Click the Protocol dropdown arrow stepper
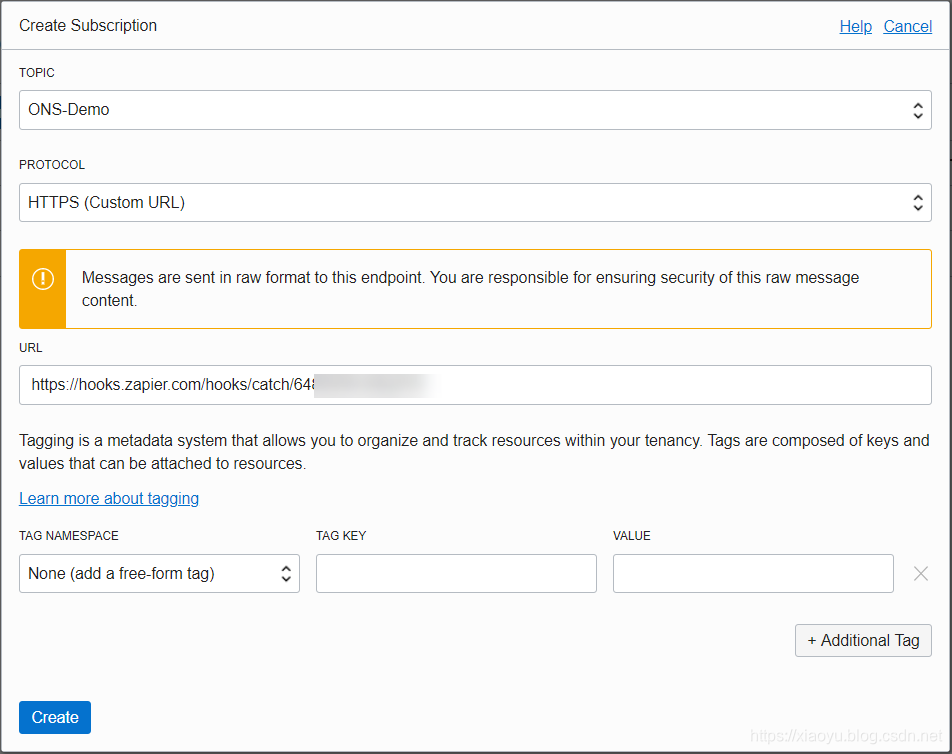952x754 pixels. (918, 202)
